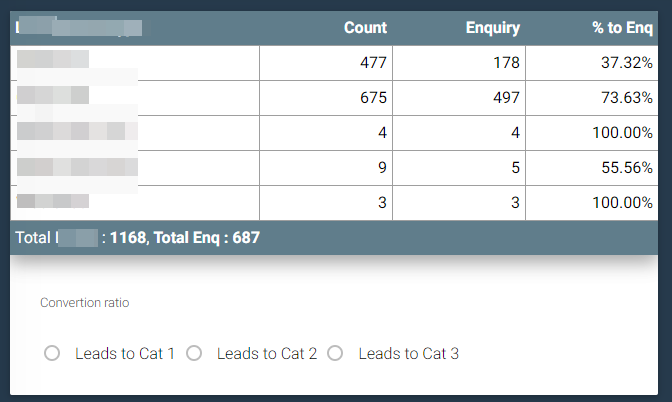Click the Convertion ratio label
The image size is (672, 402).
[84, 302]
